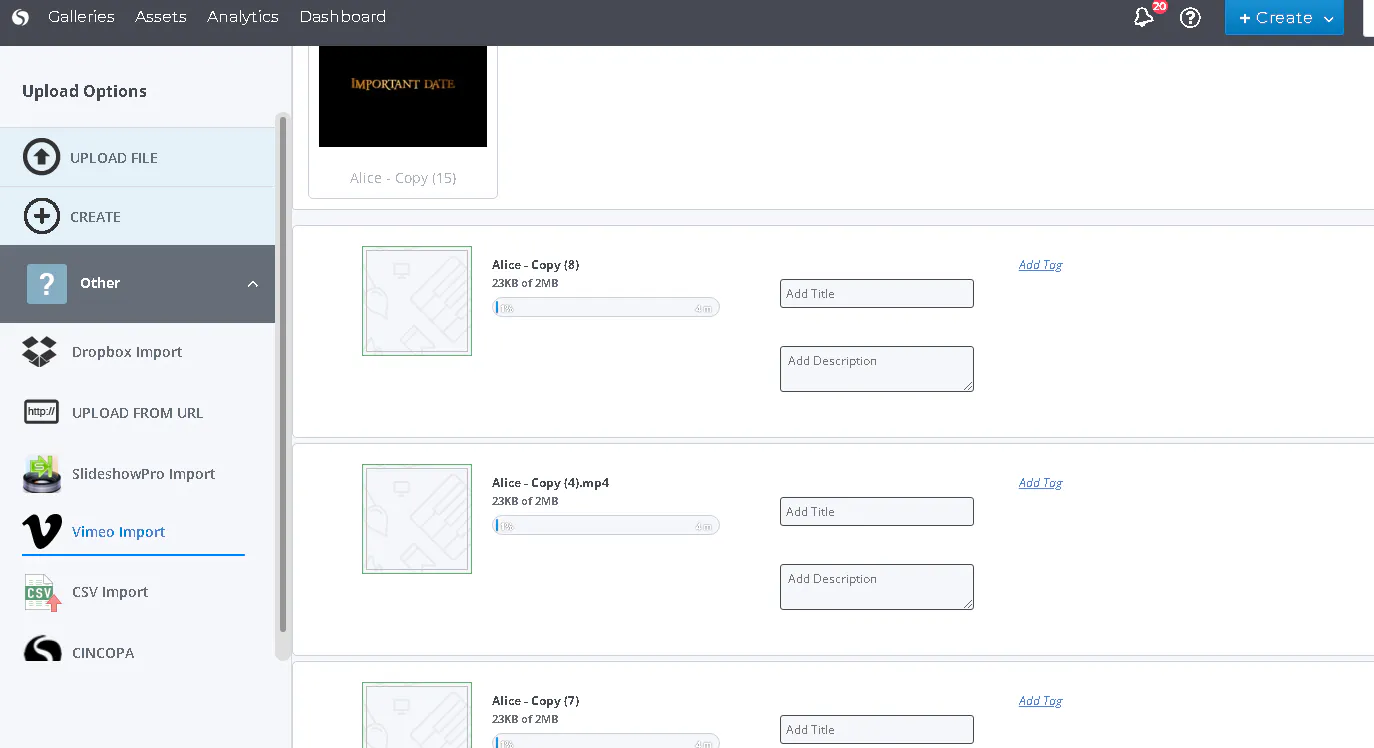This screenshot has width=1374, height=748.
Task: Select the Dropbox Import option
Action: click(127, 352)
